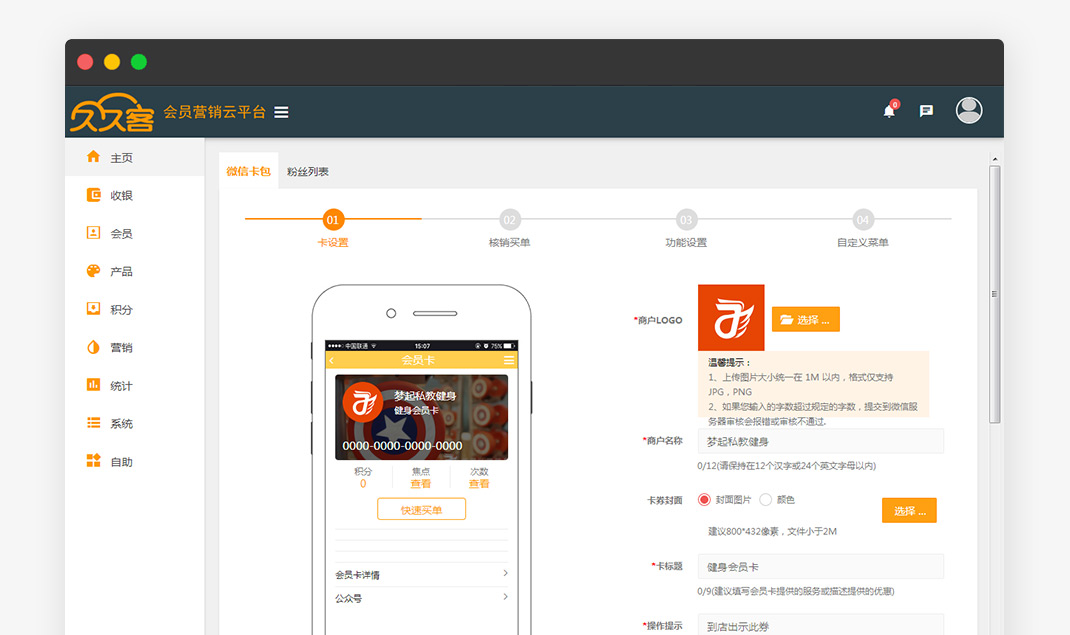
Task: Click 选择 button next to merchant logo
Action: (x=805, y=320)
